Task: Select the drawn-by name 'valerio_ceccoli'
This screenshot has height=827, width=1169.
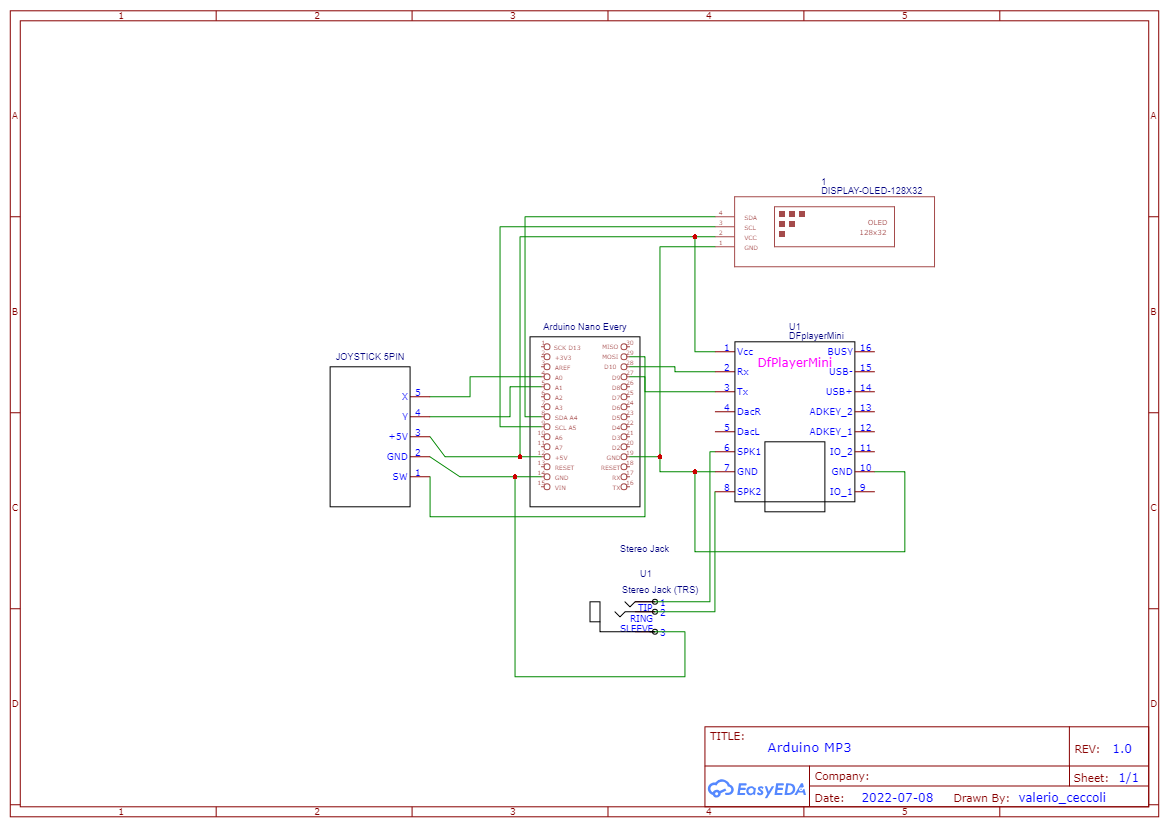Action: tap(1062, 797)
